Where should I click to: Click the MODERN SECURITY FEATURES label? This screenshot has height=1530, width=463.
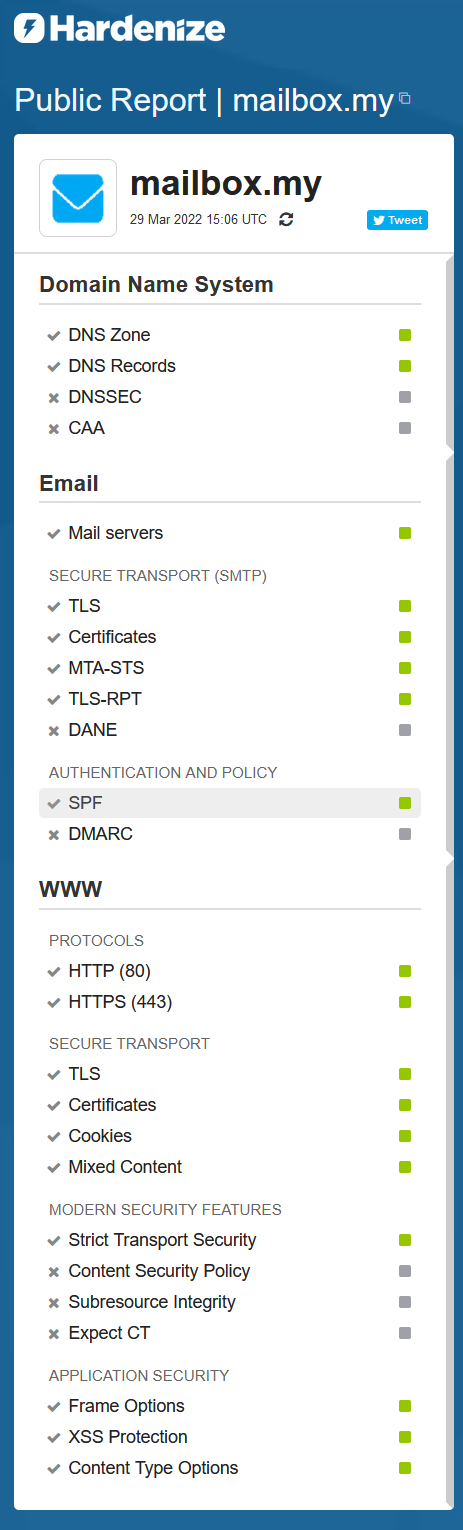click(x=165, y=1210)
